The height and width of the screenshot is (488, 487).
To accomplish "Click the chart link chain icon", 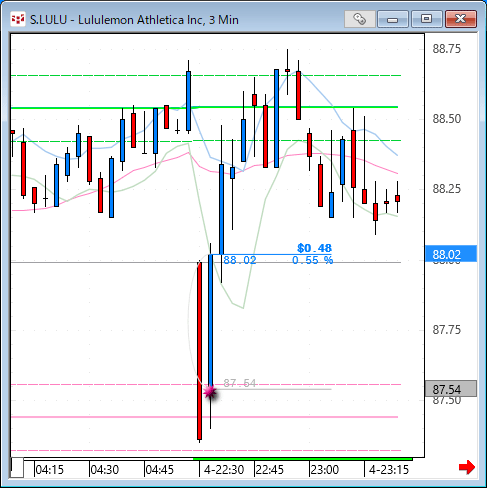I will tap(359, 19).
